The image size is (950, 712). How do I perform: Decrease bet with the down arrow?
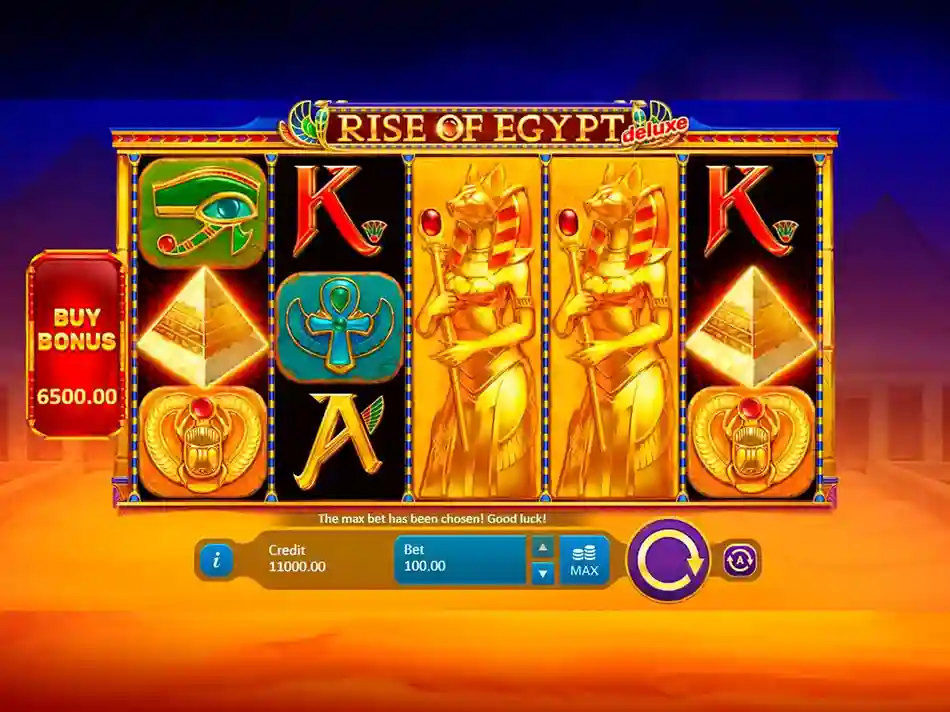pos(543,573)
